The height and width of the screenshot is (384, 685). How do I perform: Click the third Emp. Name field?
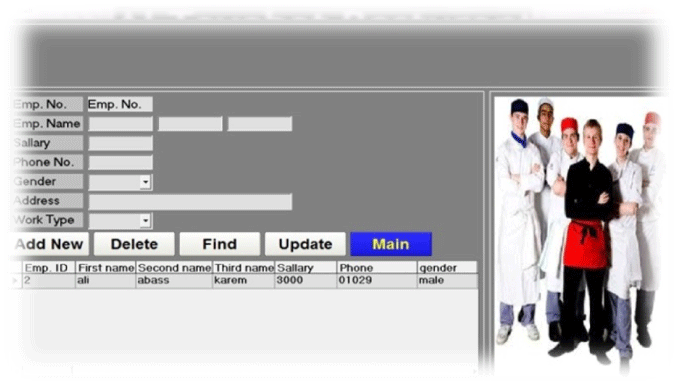[259, 124]
